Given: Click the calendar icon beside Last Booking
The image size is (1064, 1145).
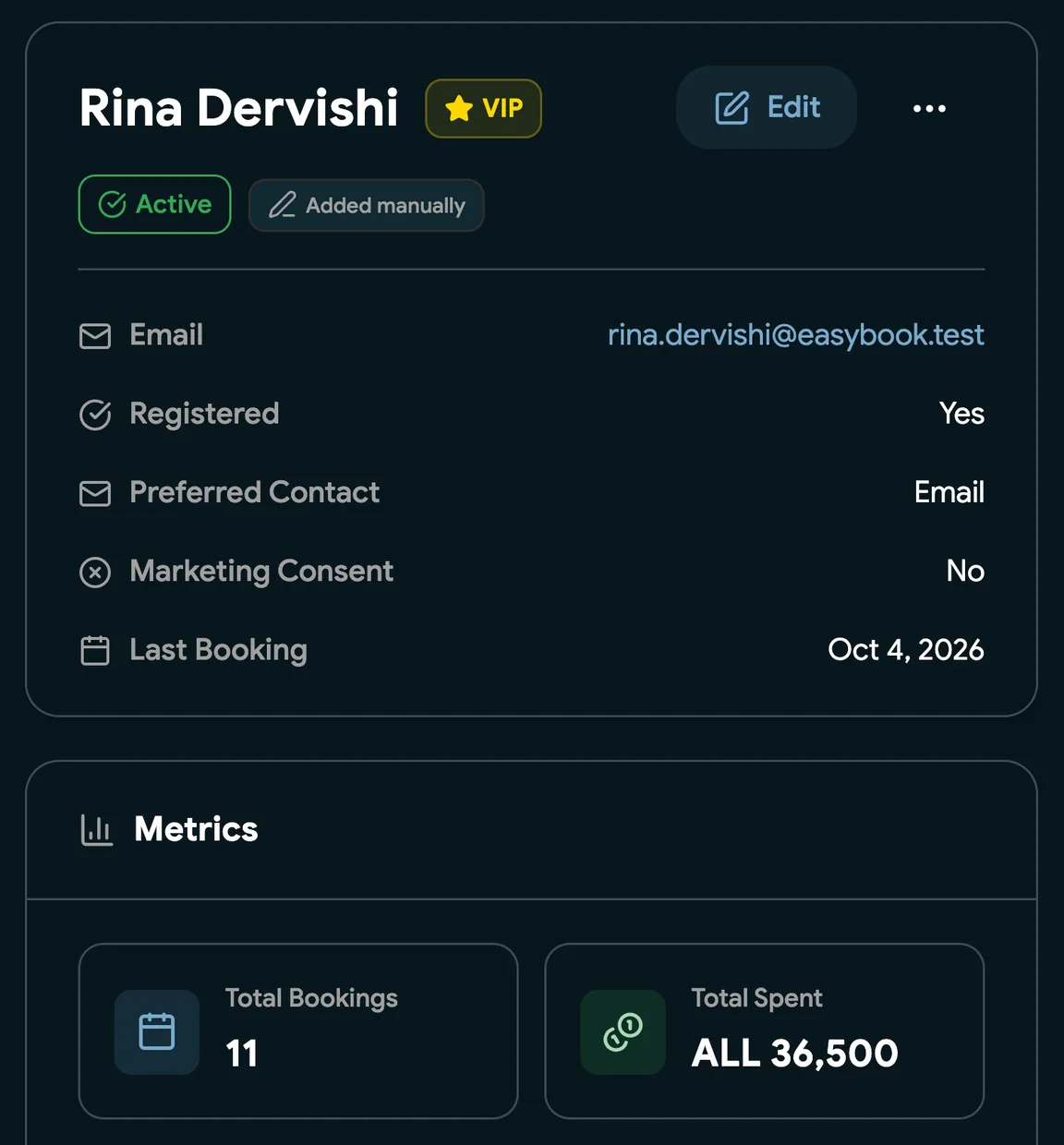Looking at the screenshot, I should (x=95, y=650).
